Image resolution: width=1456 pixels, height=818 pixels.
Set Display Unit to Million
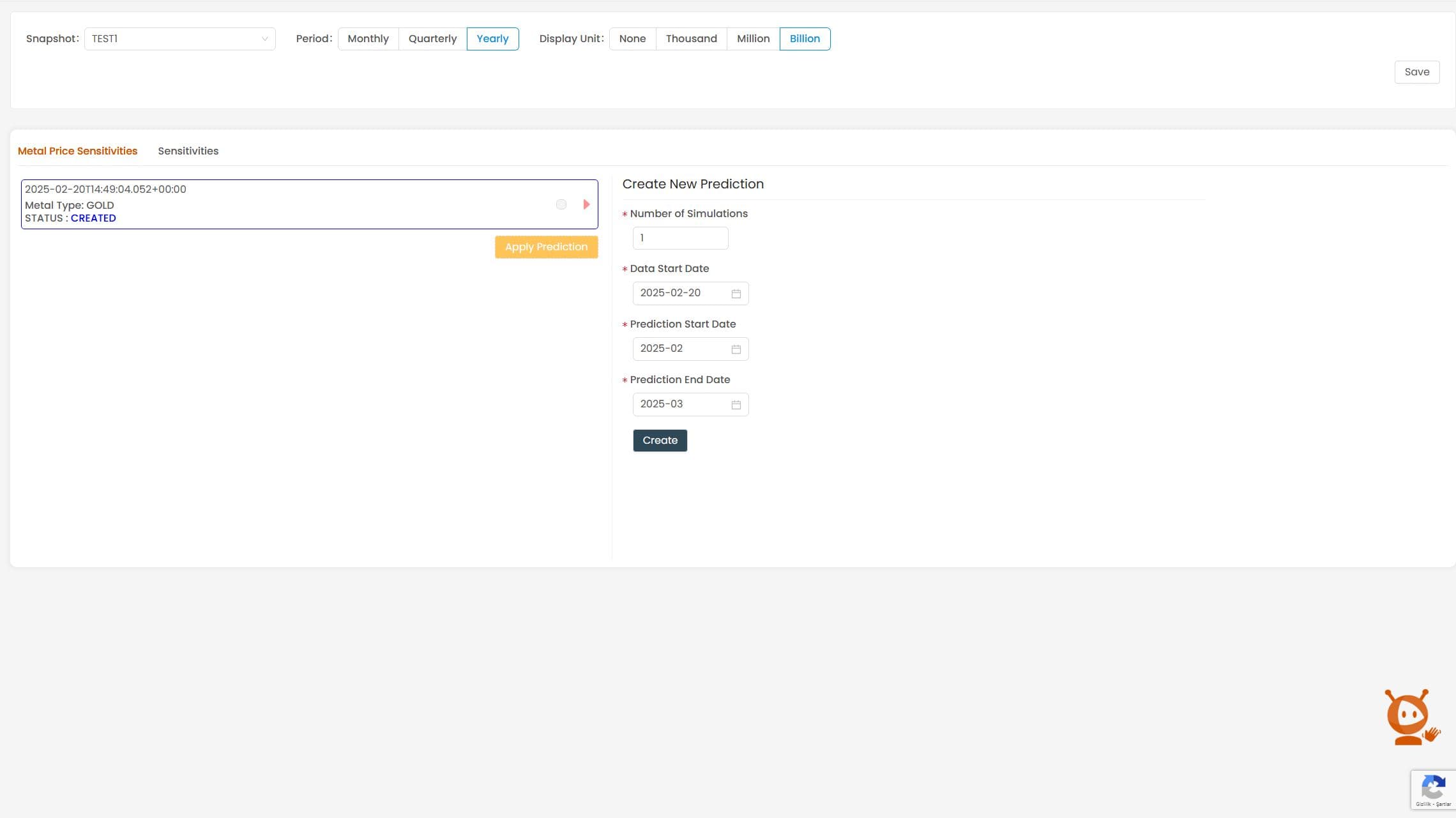(x=753, y=39)
